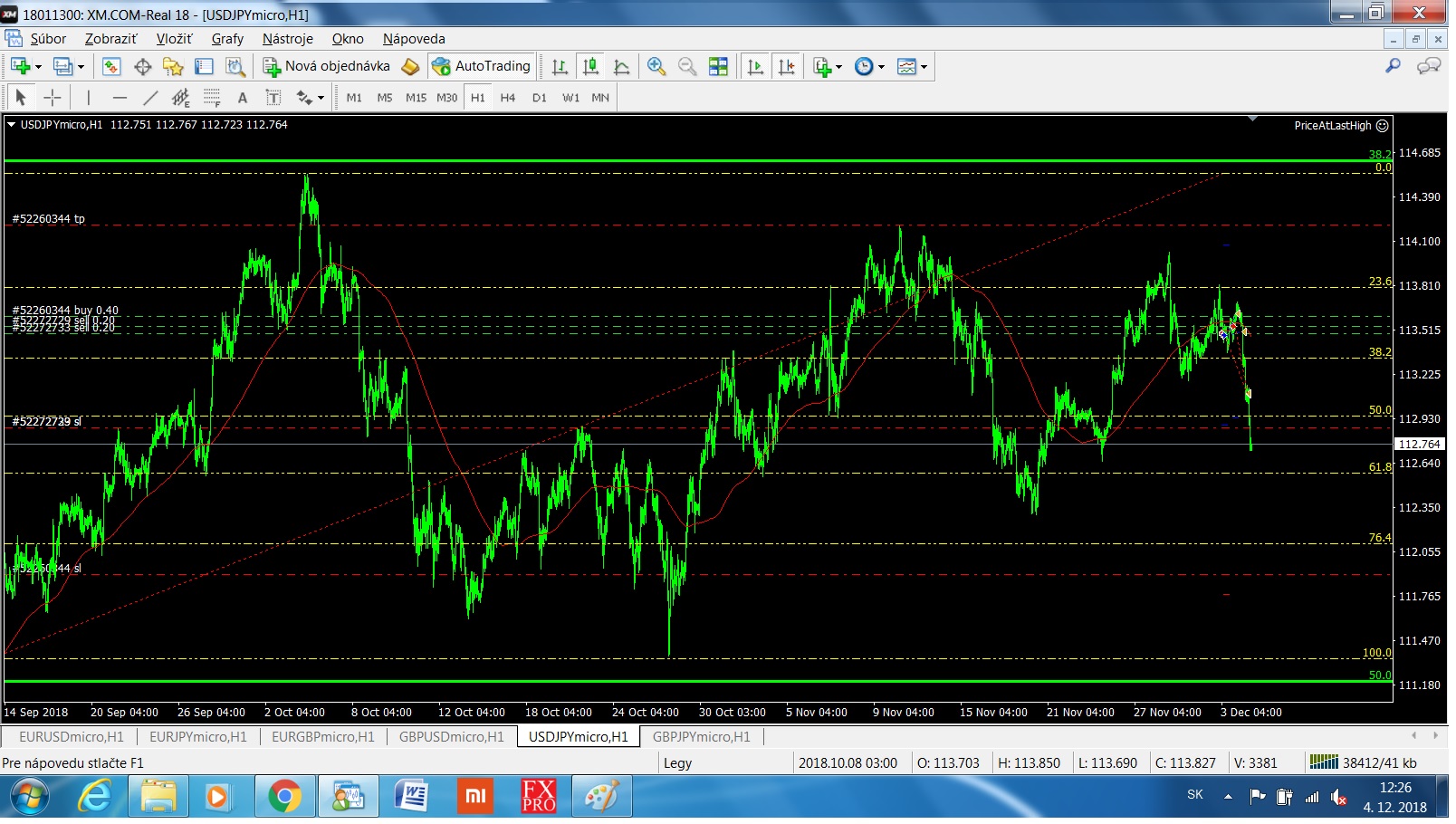Toggle the AutoTrading button
The width and height of the screenshot is (1456, 824).
point(482,66)
